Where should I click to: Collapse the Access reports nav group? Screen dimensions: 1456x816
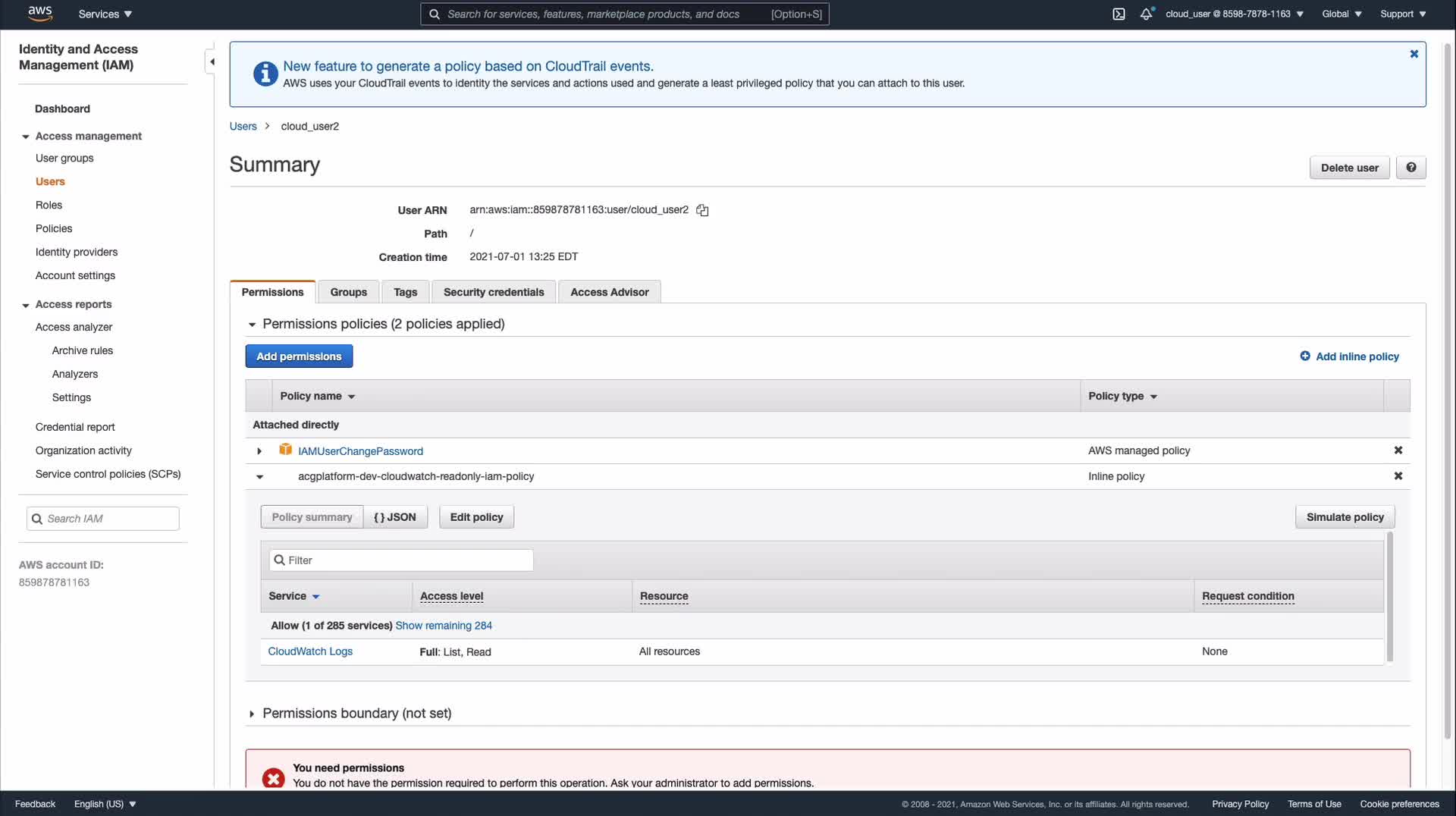[26, 305]
